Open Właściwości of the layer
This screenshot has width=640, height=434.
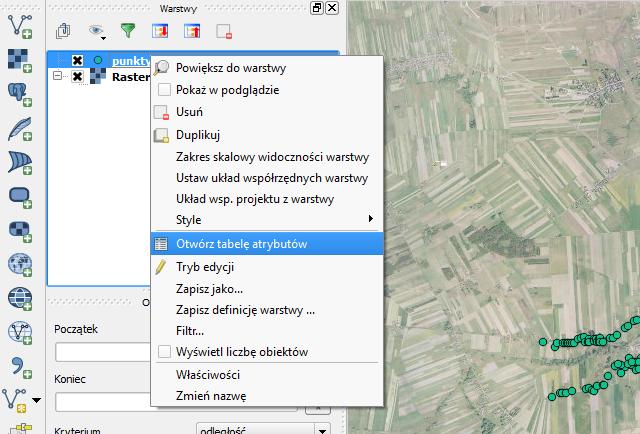[267, 375]
